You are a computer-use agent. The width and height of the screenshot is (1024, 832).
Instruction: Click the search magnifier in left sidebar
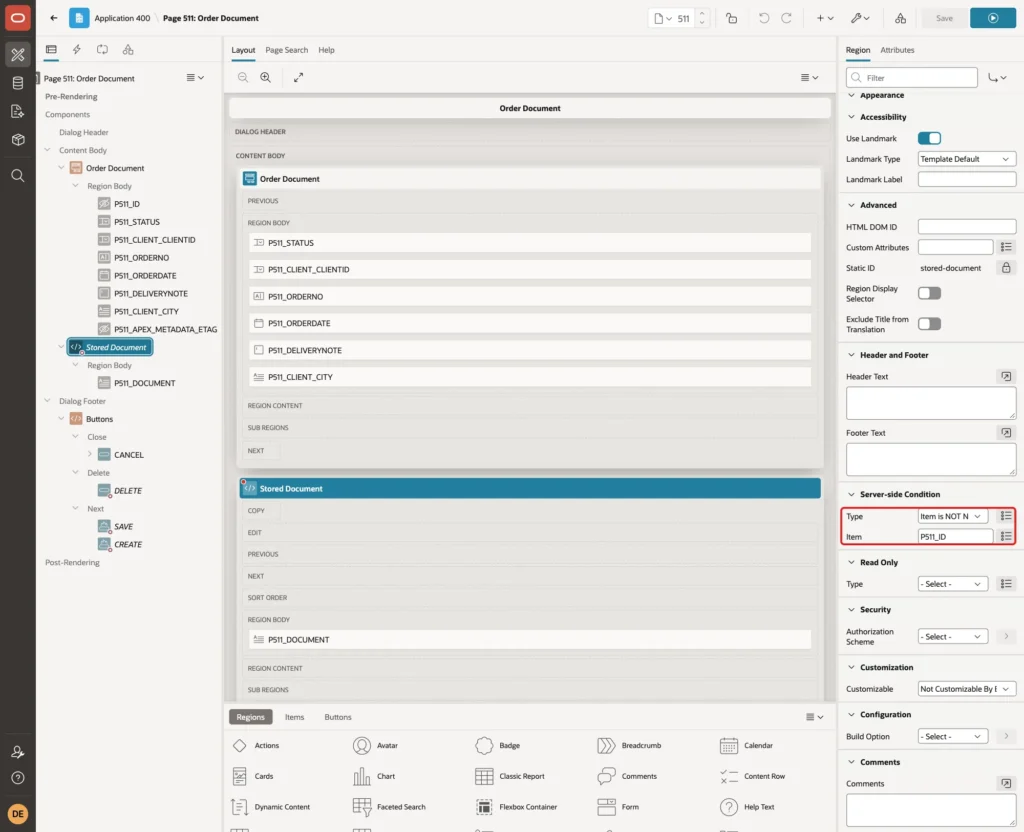click(18, 176)
